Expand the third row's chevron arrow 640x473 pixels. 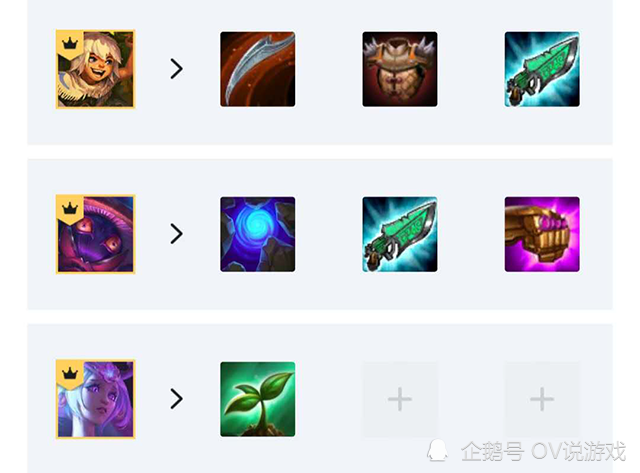click(x=176, y=399)
